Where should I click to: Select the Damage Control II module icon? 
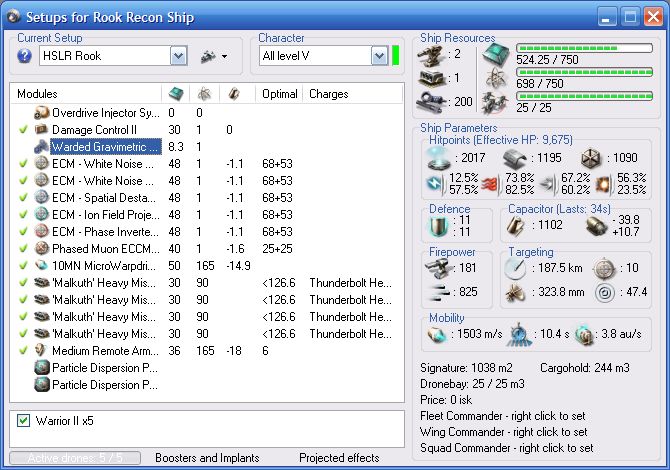click(41, 129)
